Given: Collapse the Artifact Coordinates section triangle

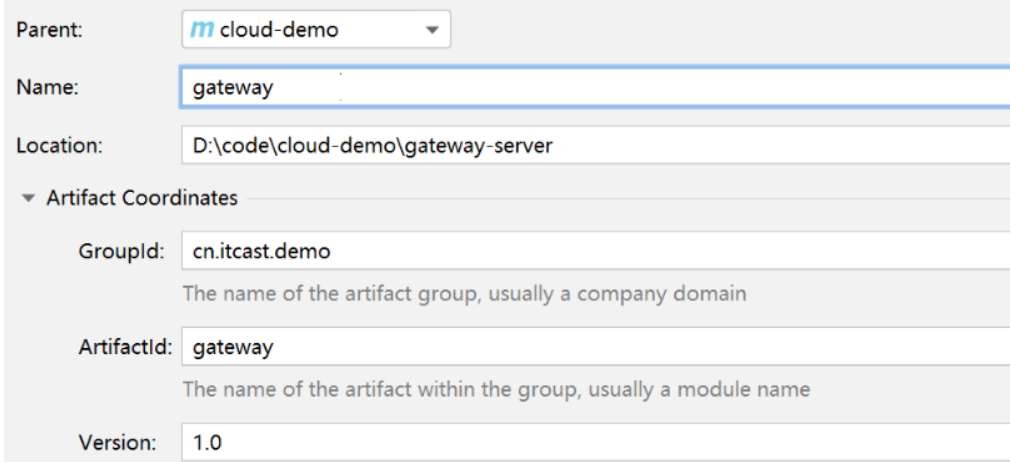Looking at the screenshot, I should click(27, 198).
